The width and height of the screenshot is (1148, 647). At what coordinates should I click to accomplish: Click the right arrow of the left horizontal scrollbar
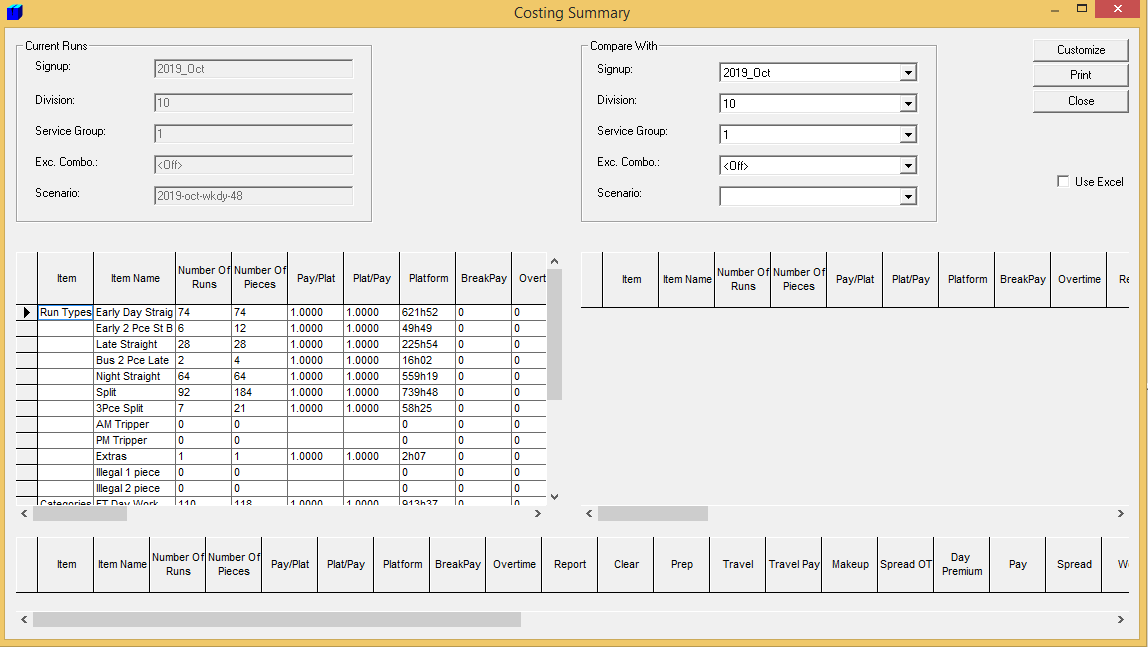point(538,513)
